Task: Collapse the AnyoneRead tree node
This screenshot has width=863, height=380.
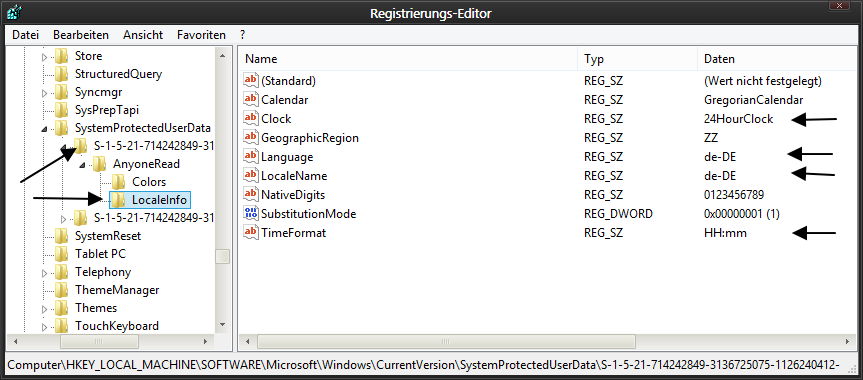Action: click(83, 165)
